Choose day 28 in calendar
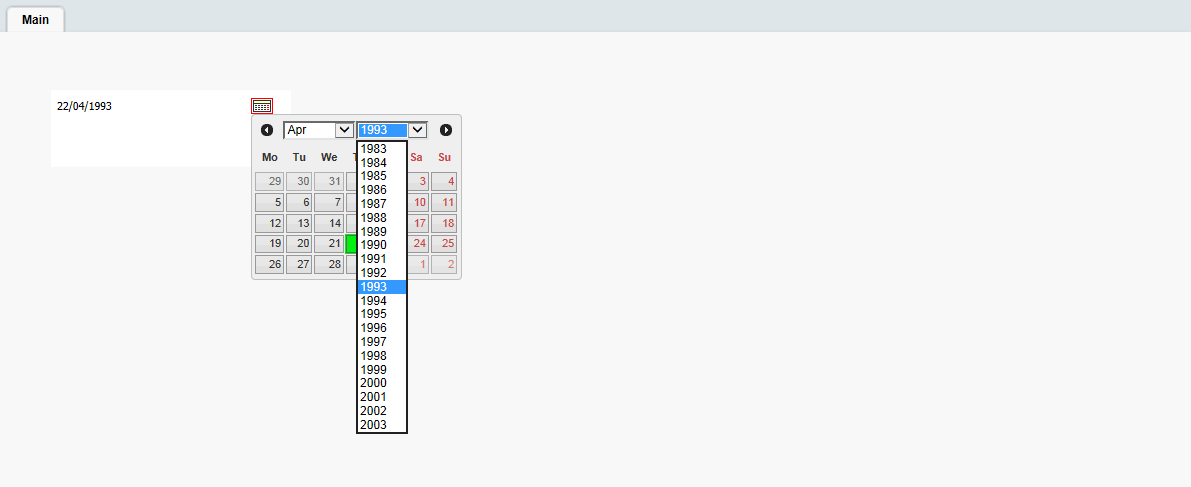 (328, 264)
